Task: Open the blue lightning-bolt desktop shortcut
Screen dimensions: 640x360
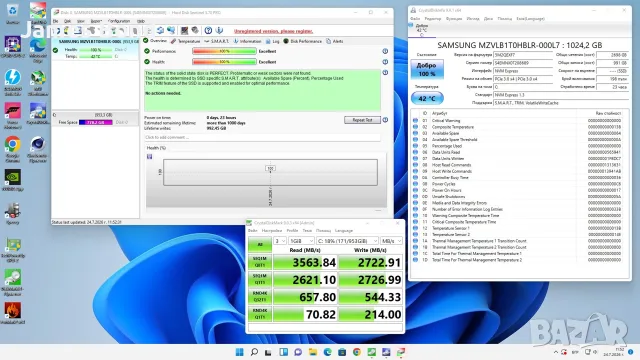Action: [13, 82]
